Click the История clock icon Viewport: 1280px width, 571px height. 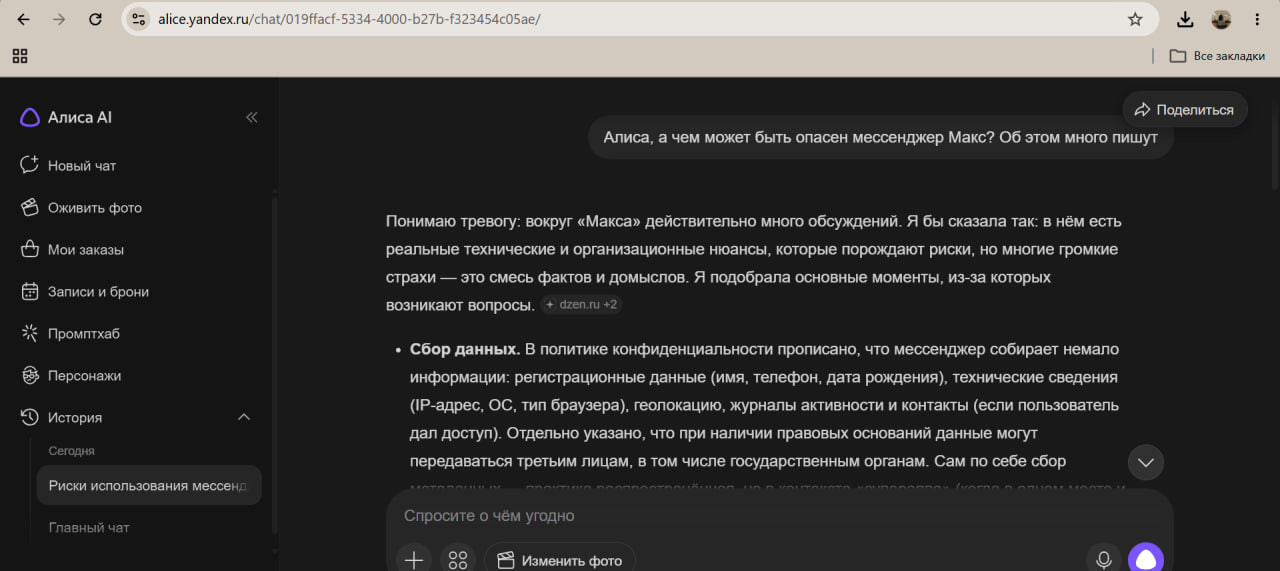(30, 417)
